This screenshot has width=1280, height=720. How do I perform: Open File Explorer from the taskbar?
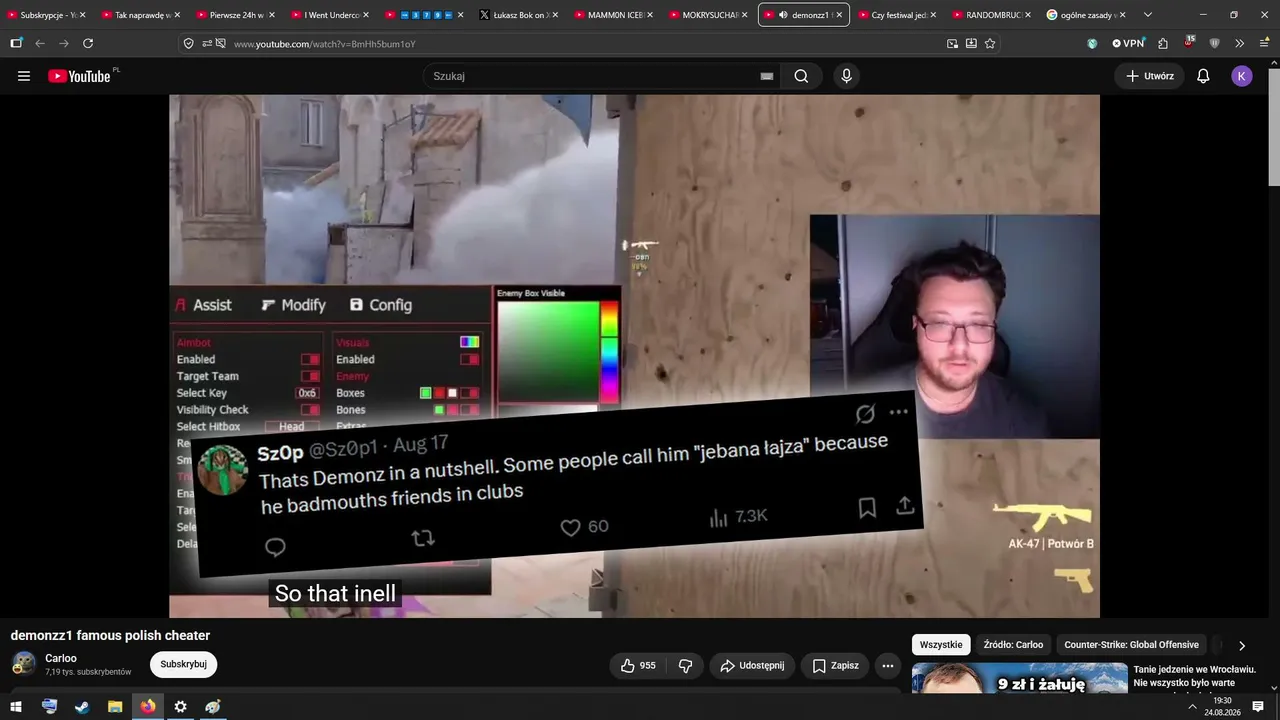click(115, 707)
